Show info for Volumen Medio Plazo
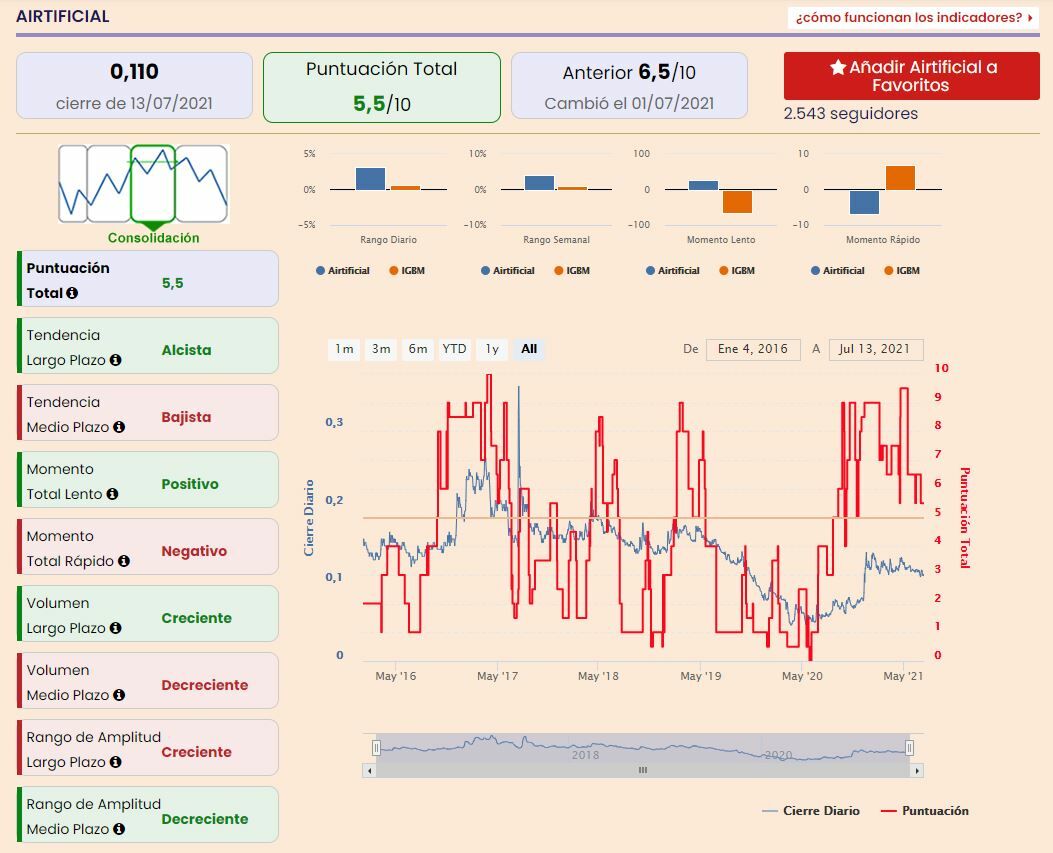 coord(119,695)
